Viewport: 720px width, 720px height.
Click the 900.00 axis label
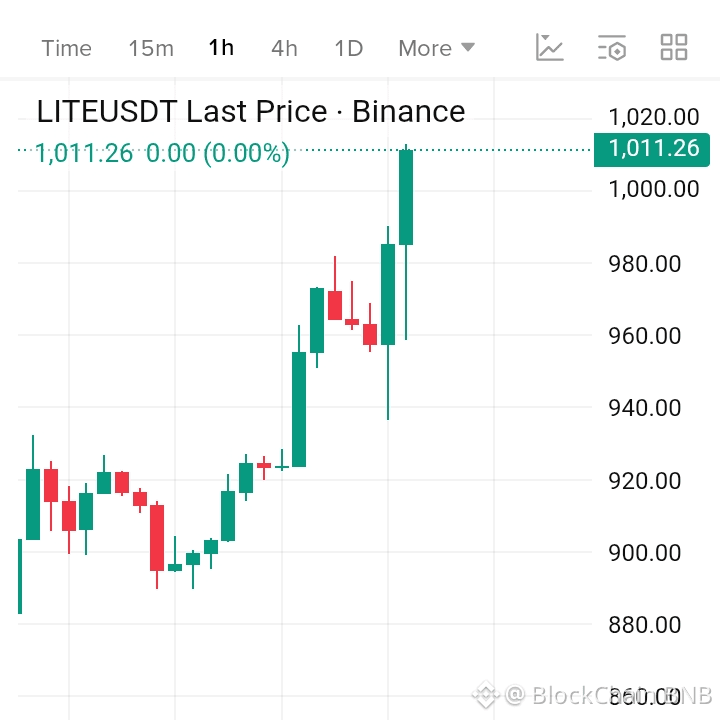(x=644, y=552)
